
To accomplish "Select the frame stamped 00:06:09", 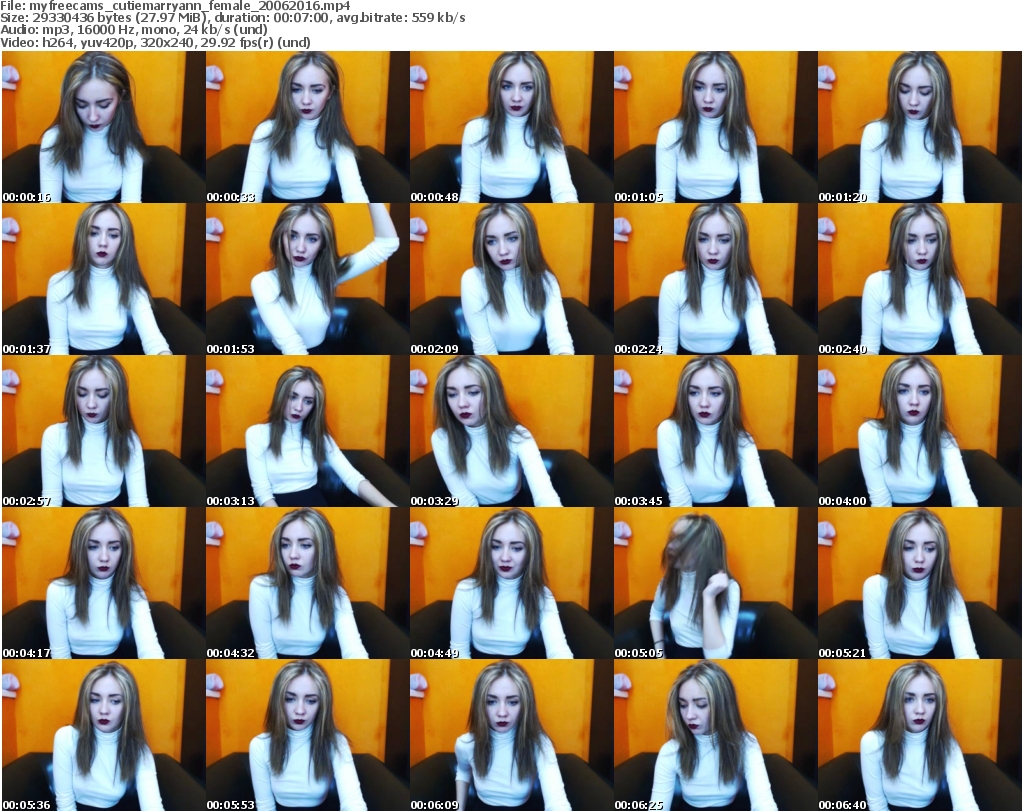I will pyautogui.click(x=511, y=735).
